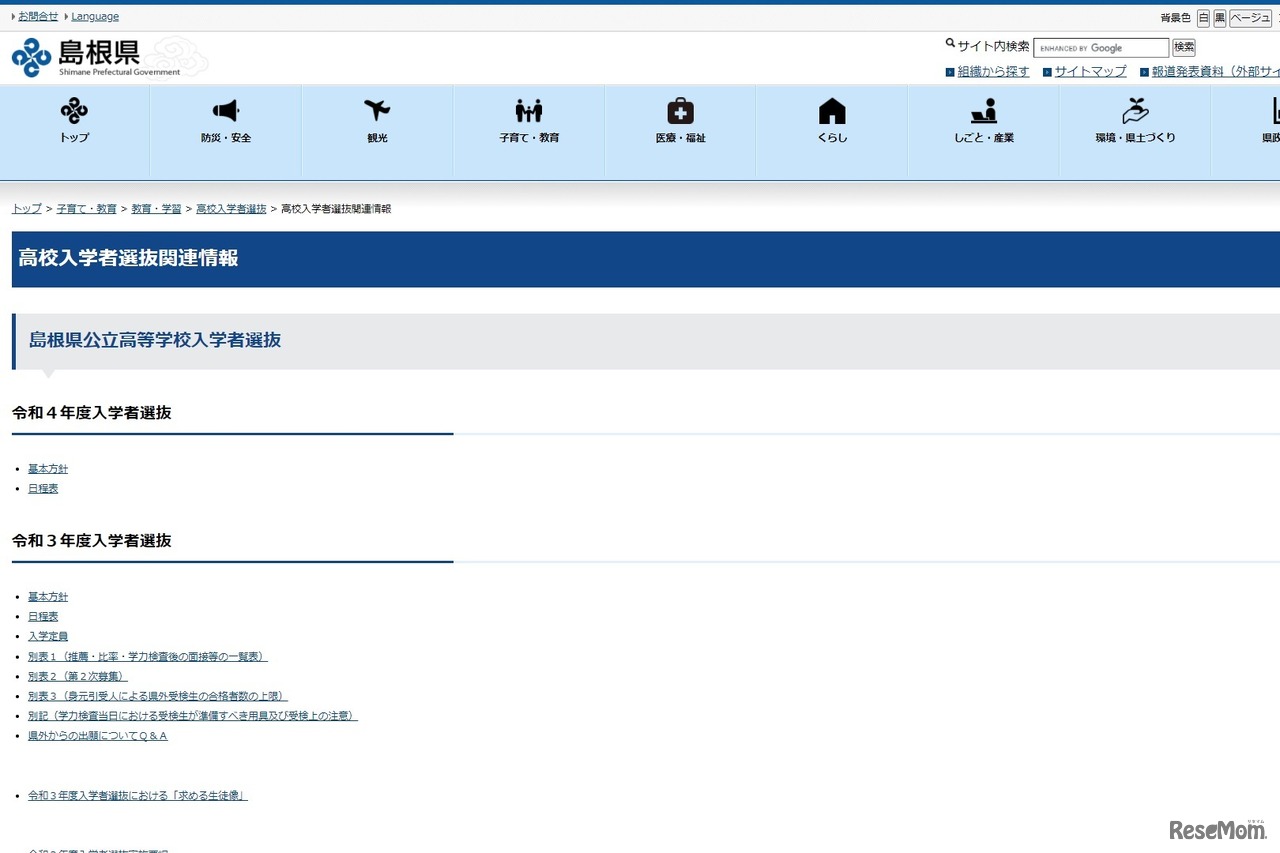Open 医療・福祉 via the first-aid kit icon
Viewport: 1280px width, 853px height.
coord(680,110)
